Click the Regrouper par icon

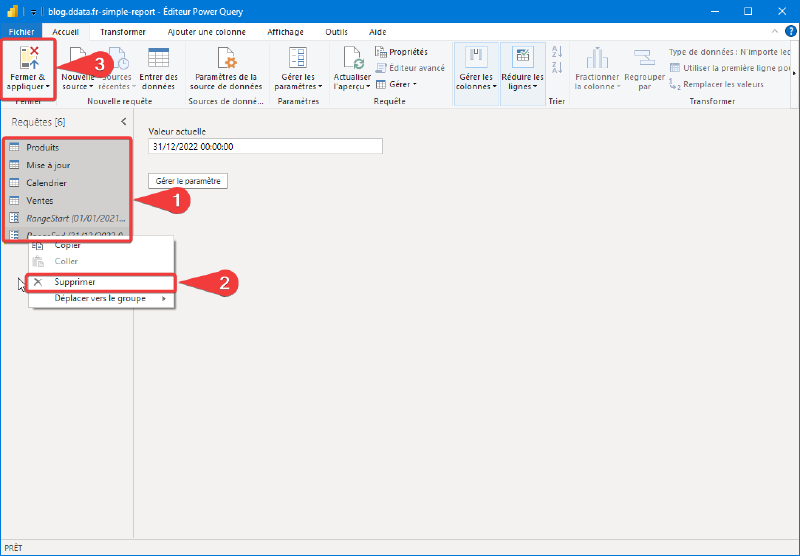click(644, 58)
